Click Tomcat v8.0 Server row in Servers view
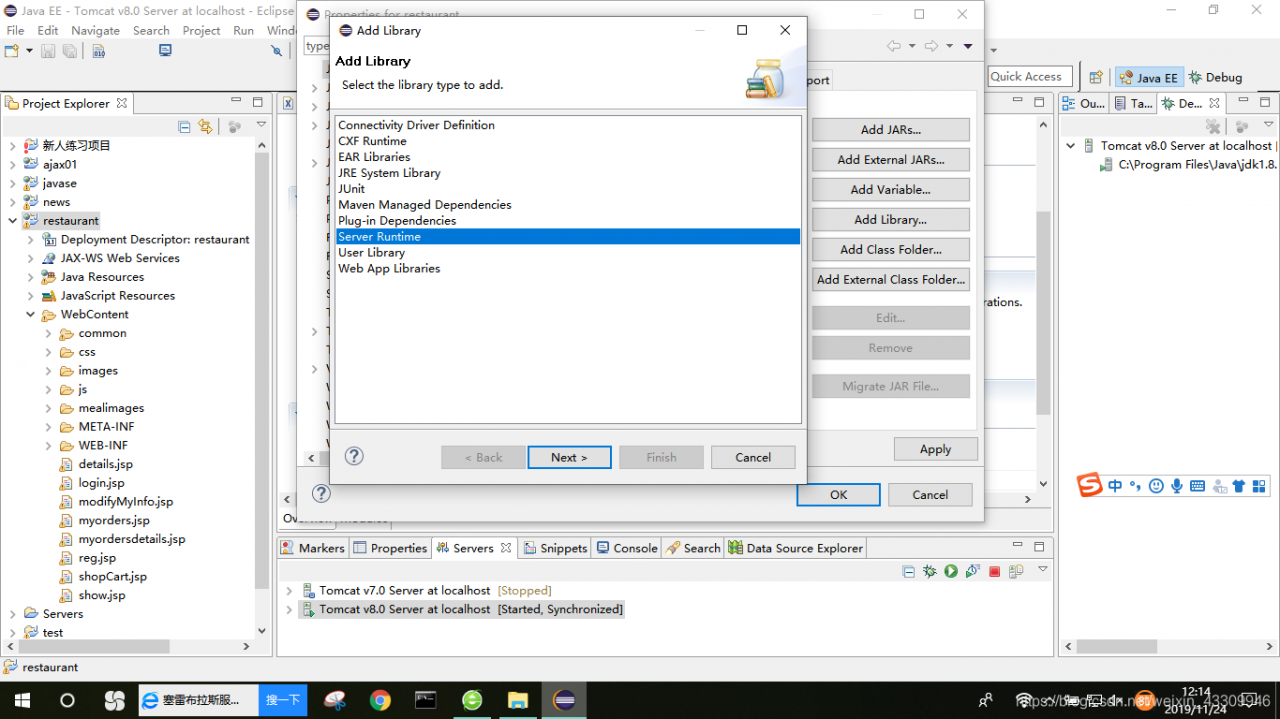This screenshot has height=719, width=1280. click(462, 609)
